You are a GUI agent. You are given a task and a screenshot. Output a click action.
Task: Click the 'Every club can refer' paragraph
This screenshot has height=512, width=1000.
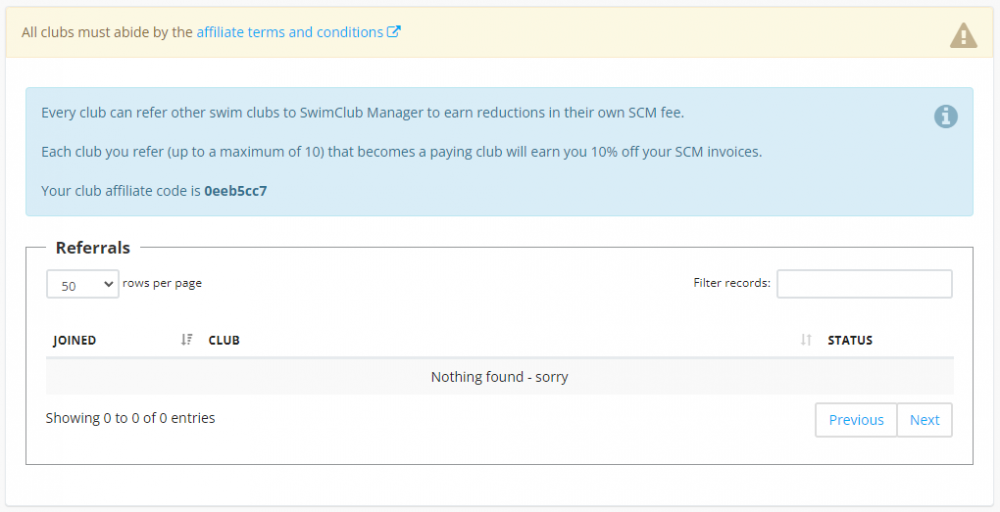coord(362,112)
